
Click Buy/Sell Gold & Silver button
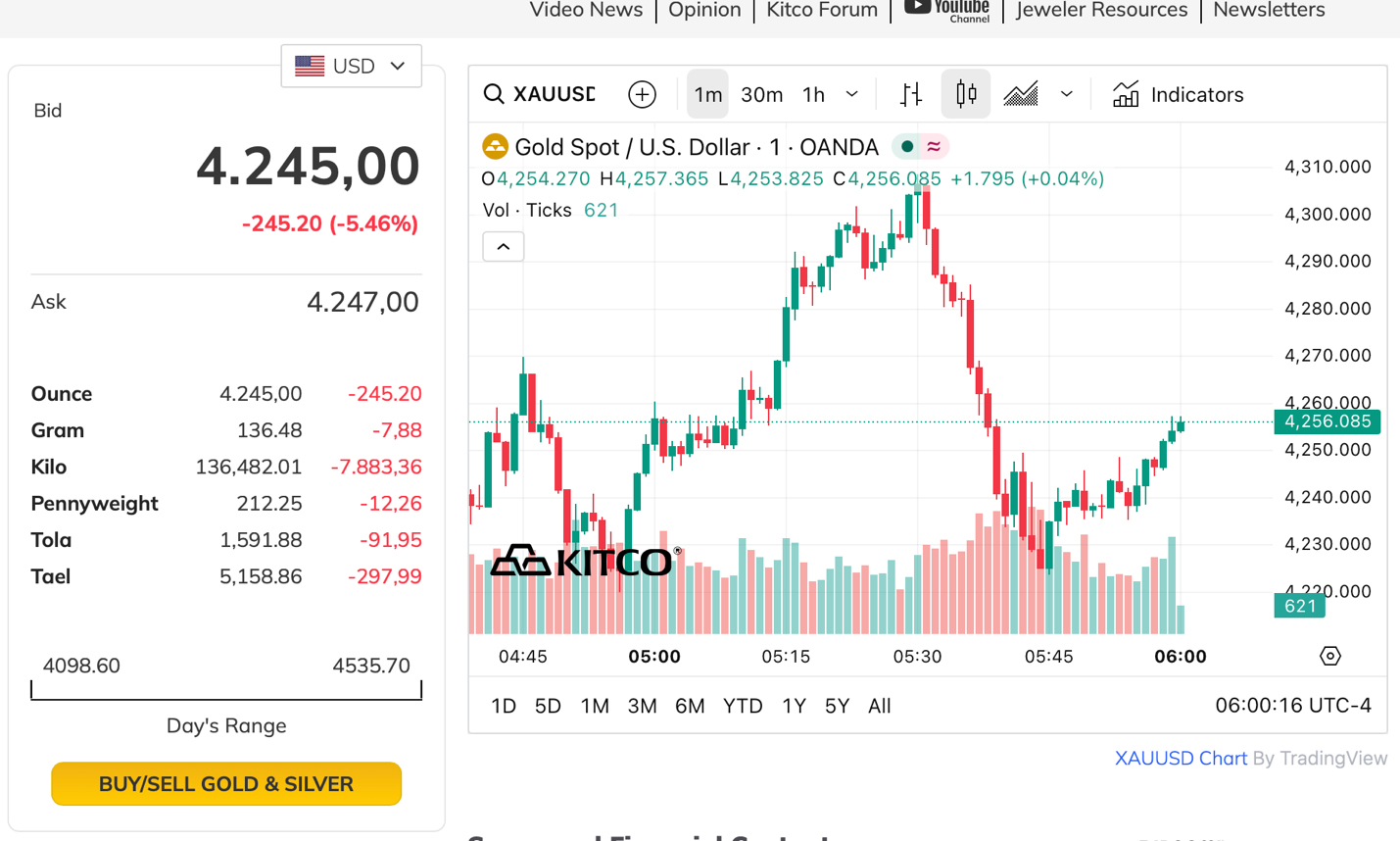click(x=226, y=784)
